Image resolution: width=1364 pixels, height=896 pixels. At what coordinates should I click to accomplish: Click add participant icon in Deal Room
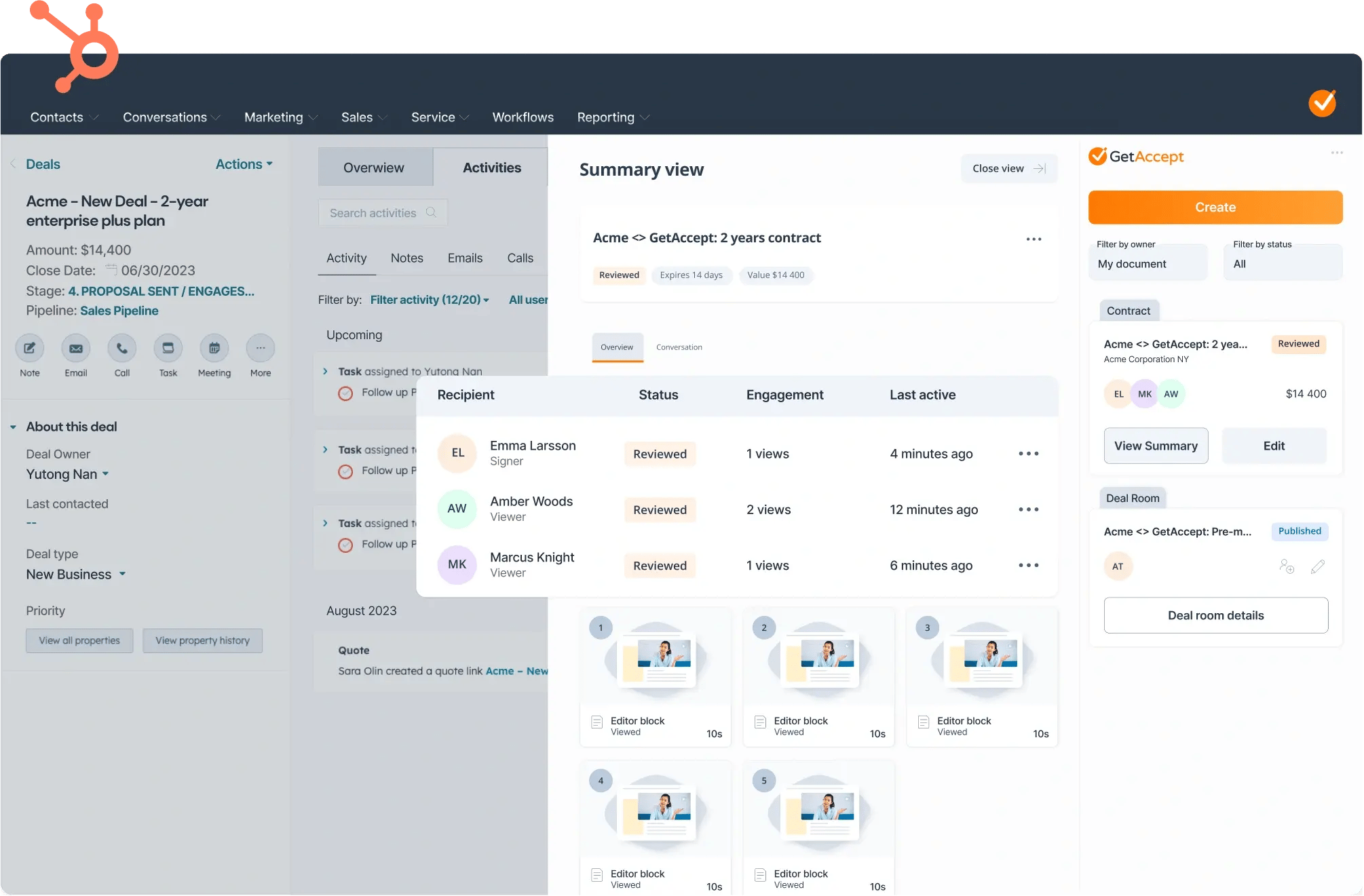[1287, 566]
